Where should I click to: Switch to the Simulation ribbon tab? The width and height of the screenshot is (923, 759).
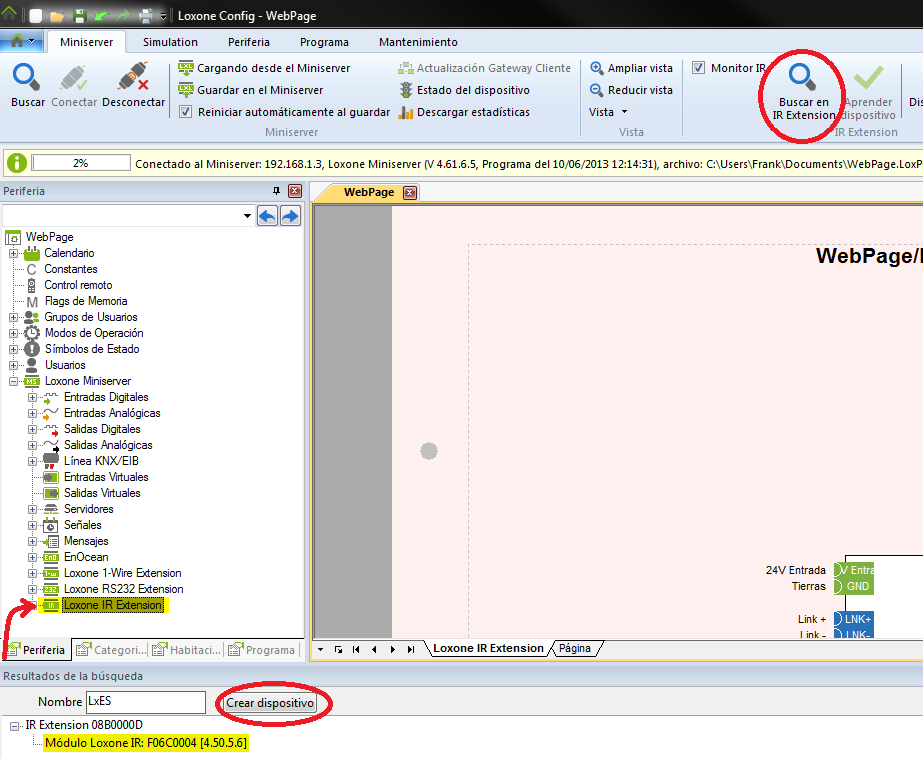(170, 42)
